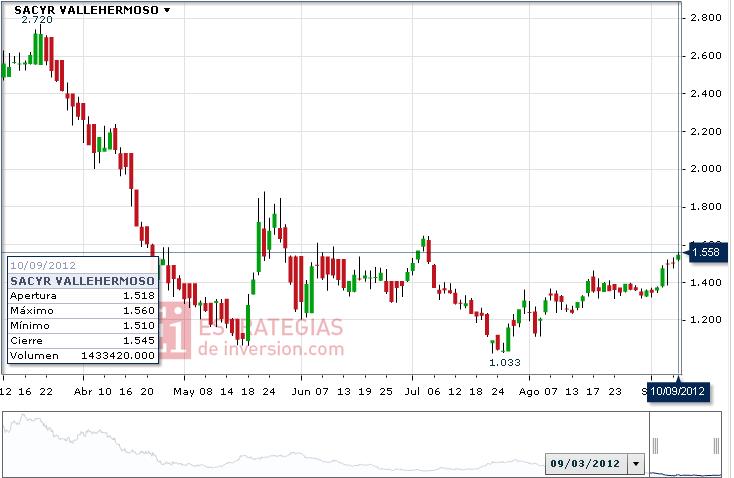Click the 1.200 price axis label
The height and width of the screenshot is (478, 734).
coord(705,320)
